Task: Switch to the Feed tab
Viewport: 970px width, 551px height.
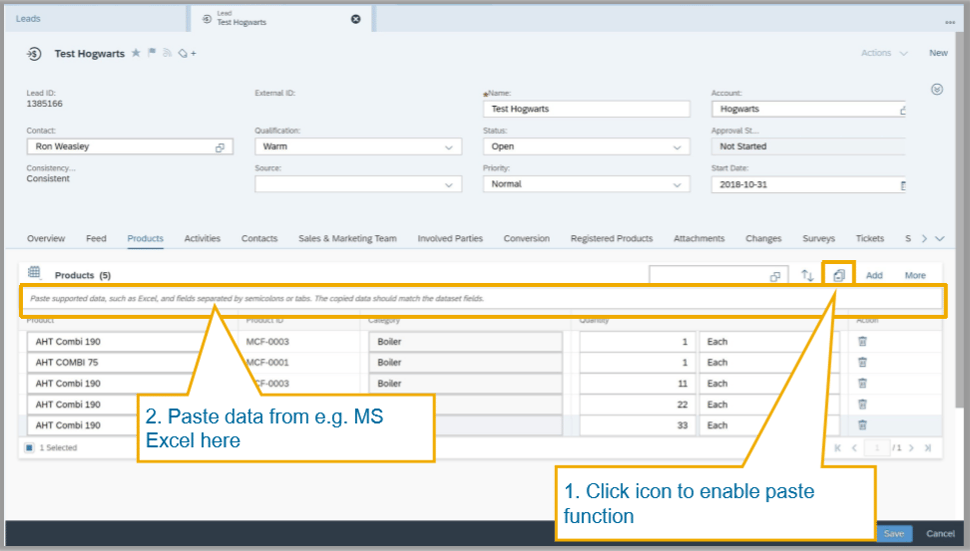Action: pyautogui.click(x=96, y=238)
